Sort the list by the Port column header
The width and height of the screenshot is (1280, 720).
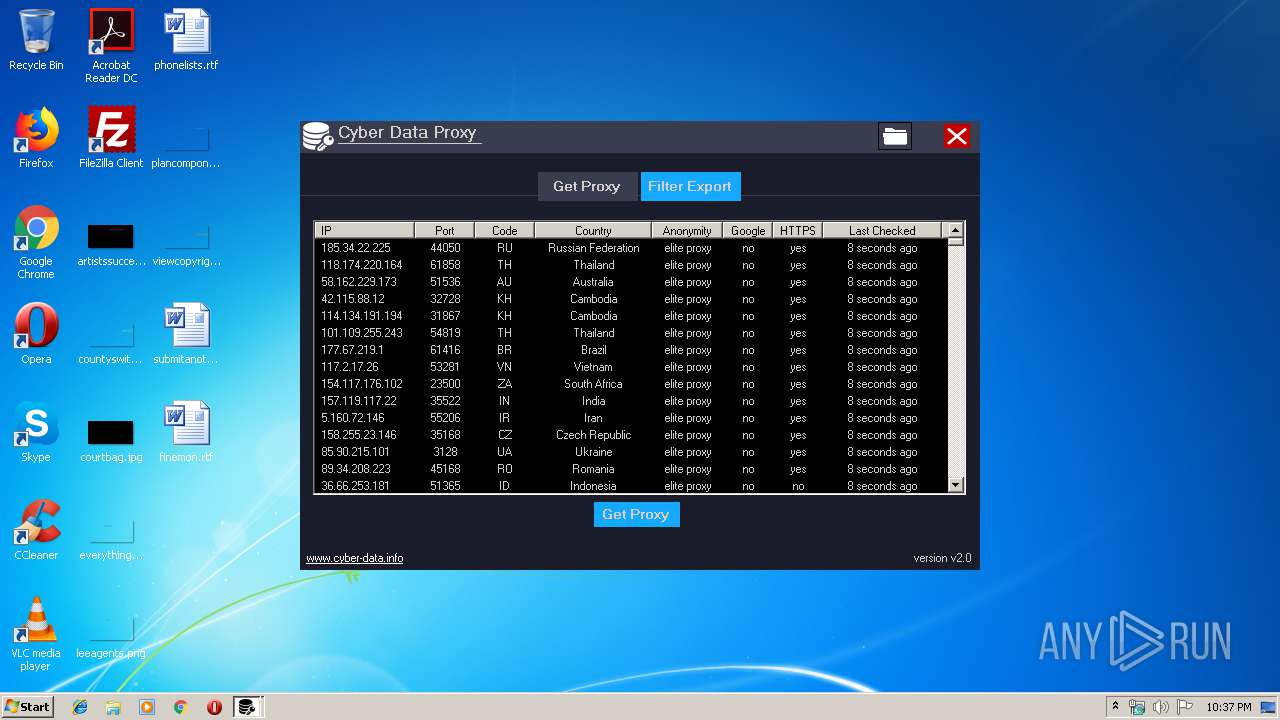[x=445, y=230]
